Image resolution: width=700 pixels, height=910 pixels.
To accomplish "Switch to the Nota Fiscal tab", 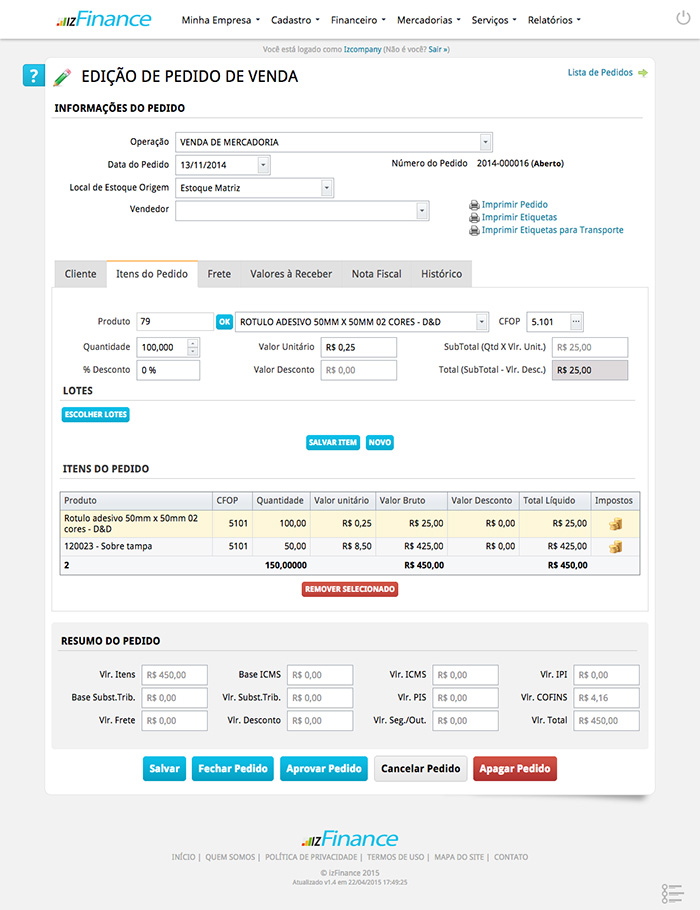I will [x=376, y=274].
